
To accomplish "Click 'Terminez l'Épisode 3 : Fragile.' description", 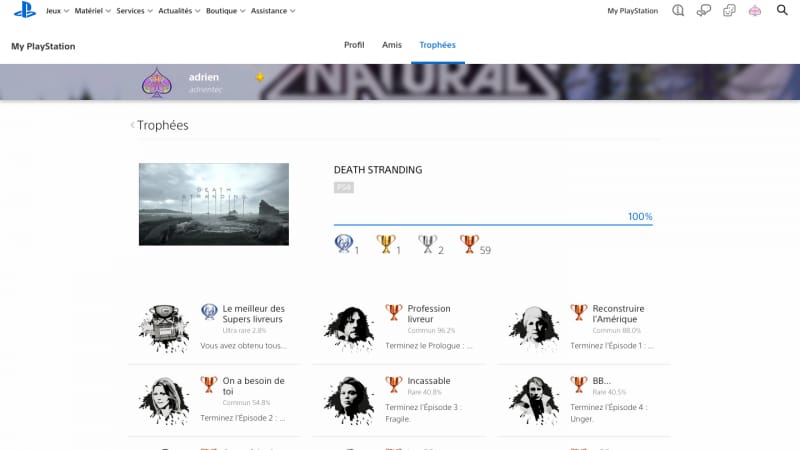I will [x=423, y=413].
